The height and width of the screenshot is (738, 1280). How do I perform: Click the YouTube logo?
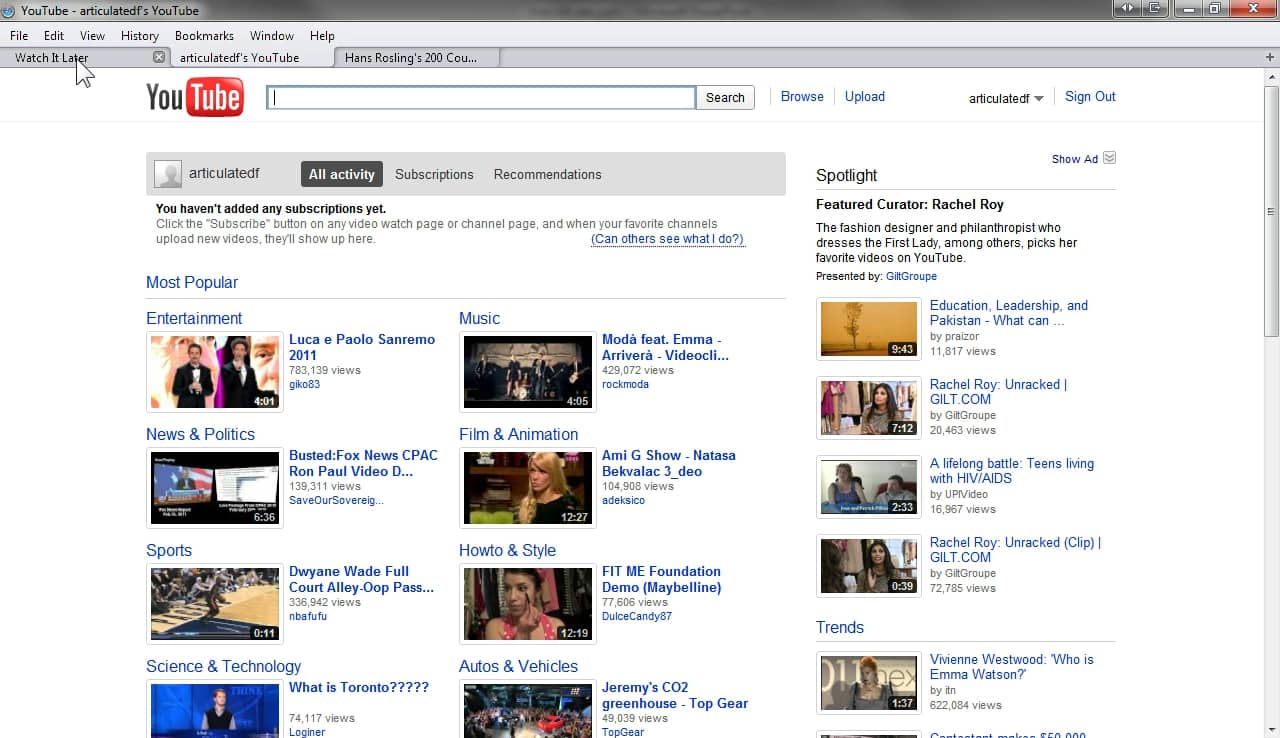point(195,97)
